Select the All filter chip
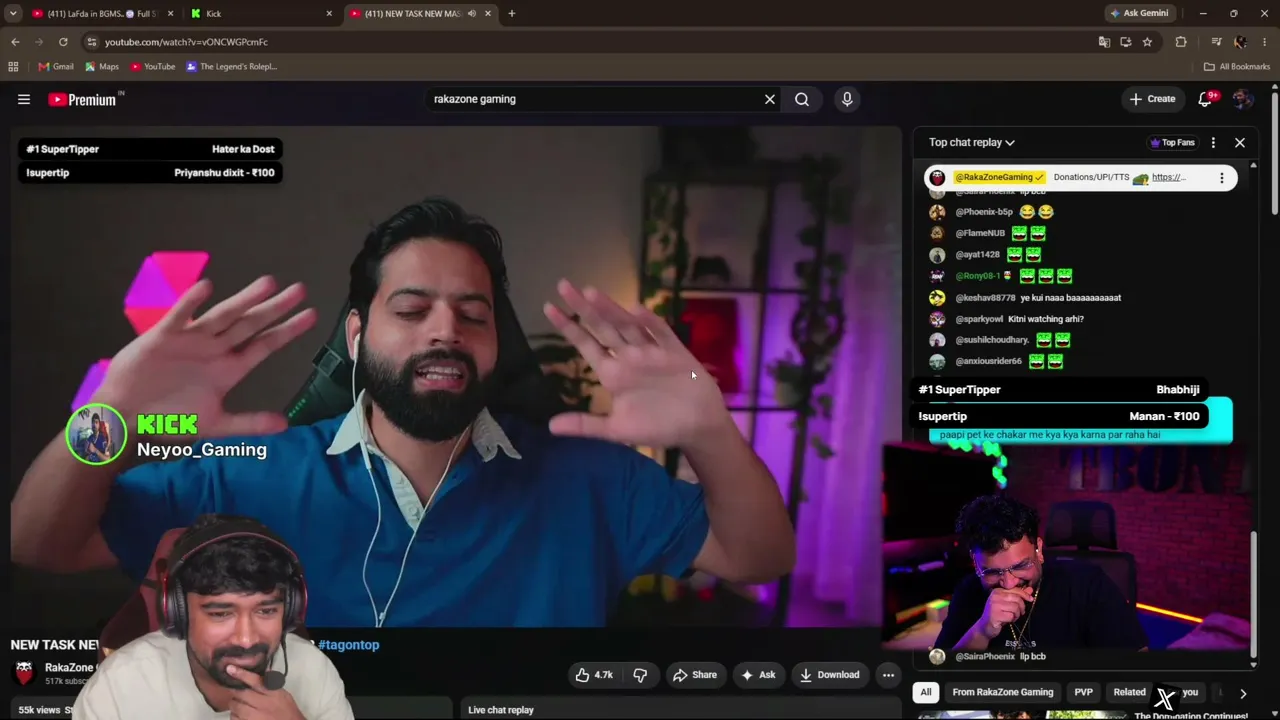 pyautogui.click(x=926, y=692)
